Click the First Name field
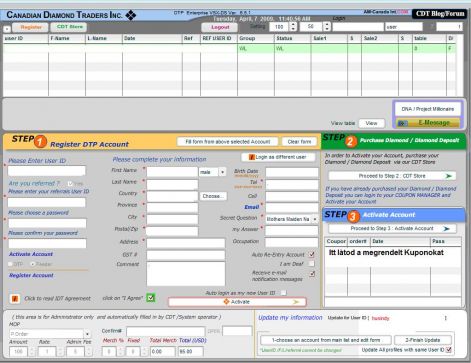471x363 pixels. pyautogui.click(x=172, y=172)
